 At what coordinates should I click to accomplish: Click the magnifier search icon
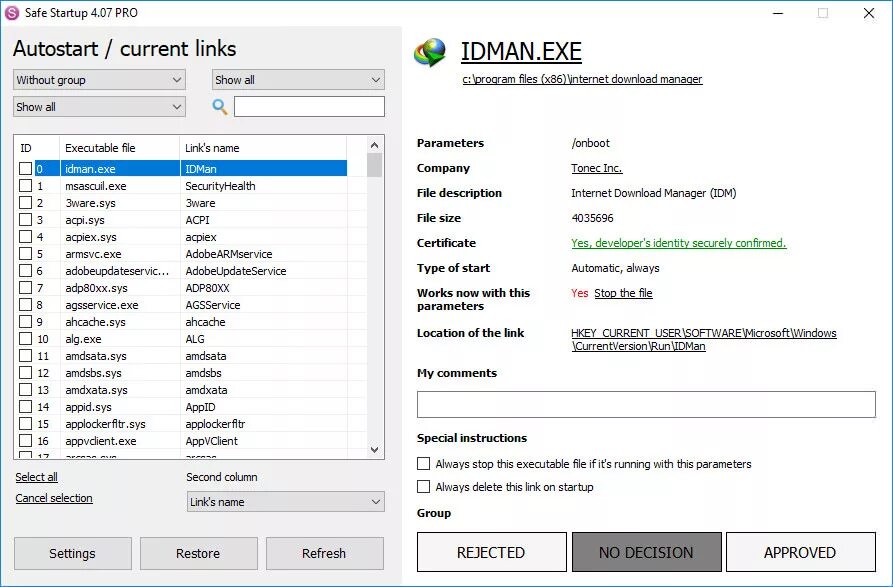[220, 106]
